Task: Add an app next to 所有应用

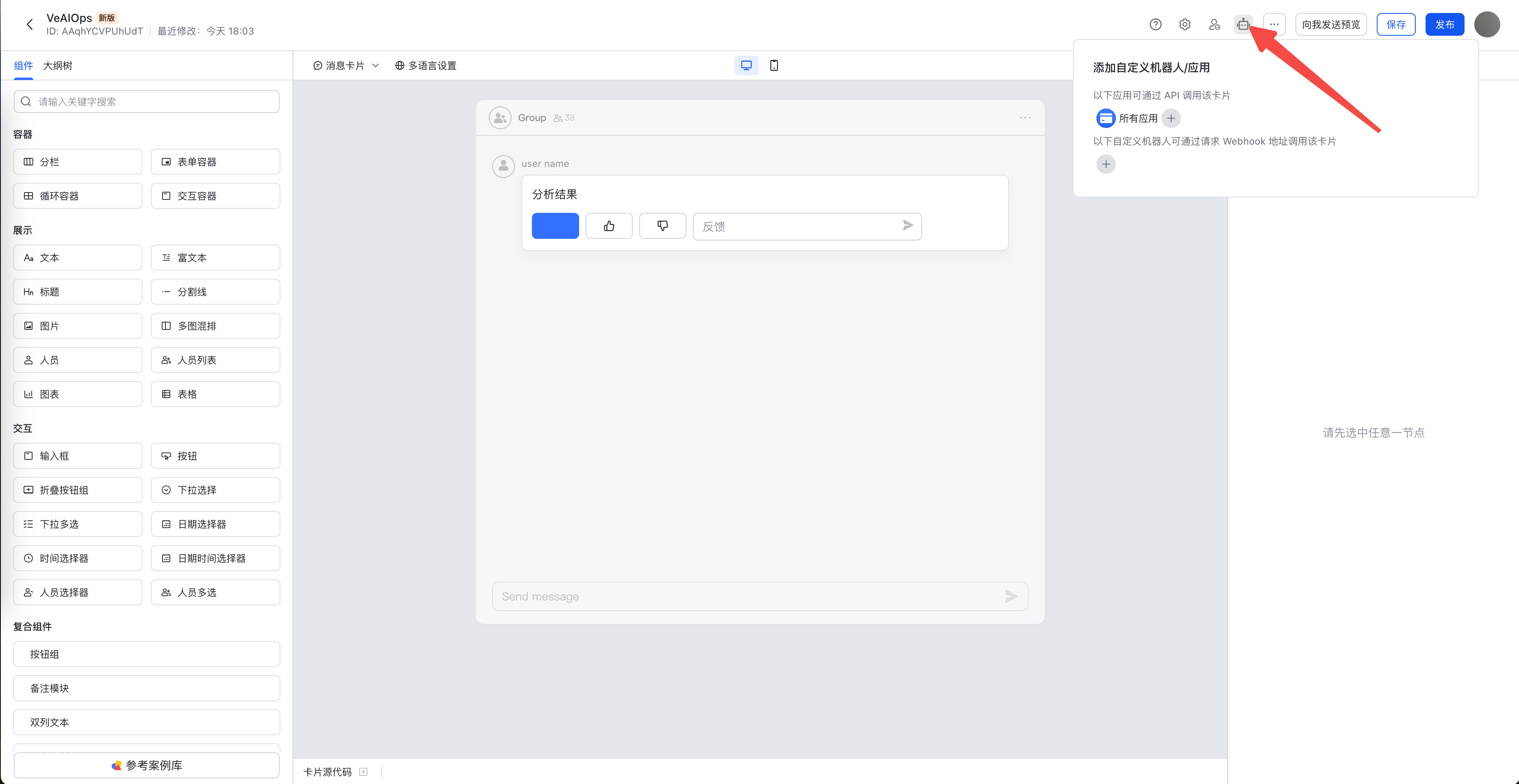Action: 1170,118
